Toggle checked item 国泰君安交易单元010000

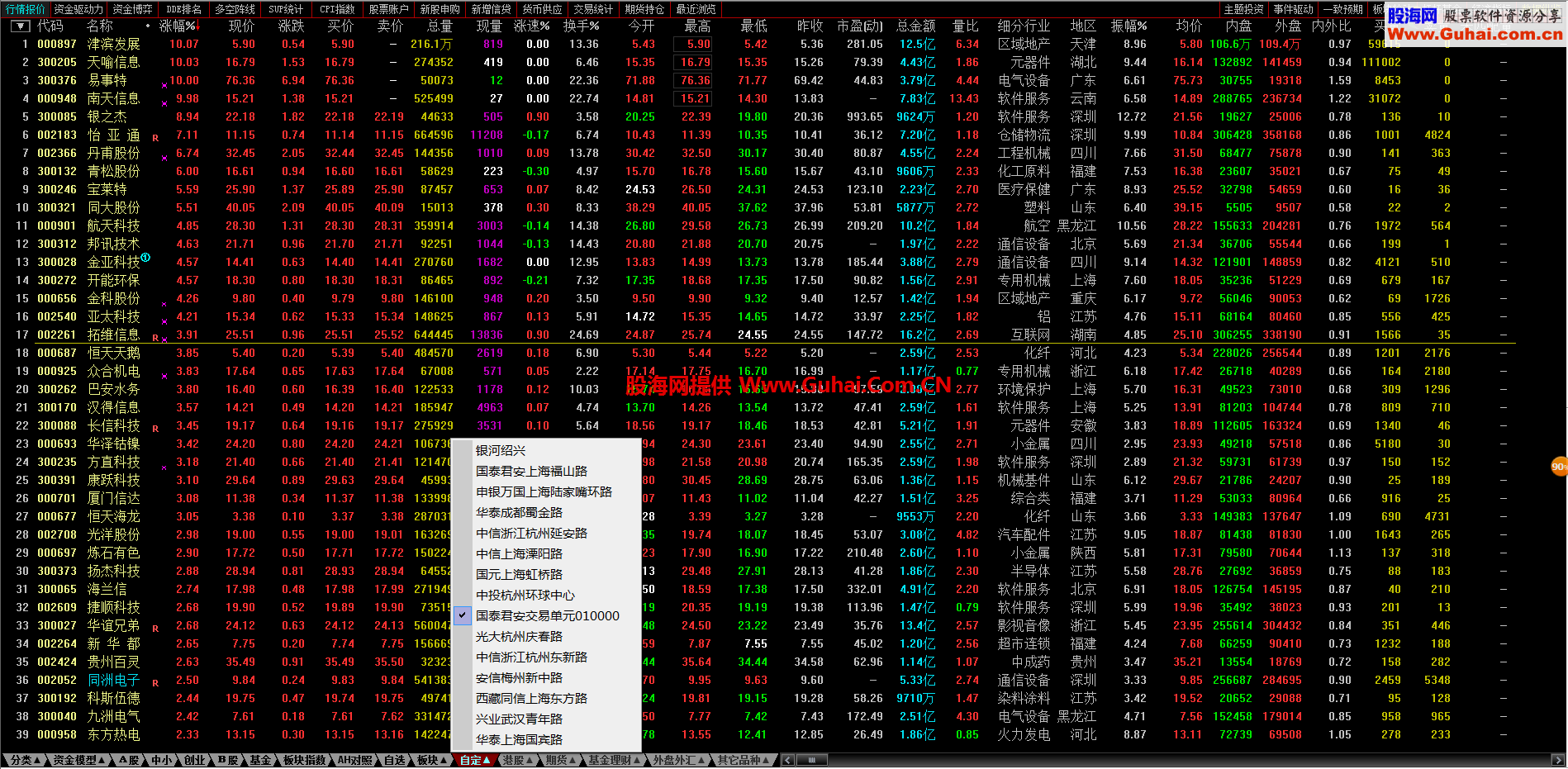tap(546, 615)
